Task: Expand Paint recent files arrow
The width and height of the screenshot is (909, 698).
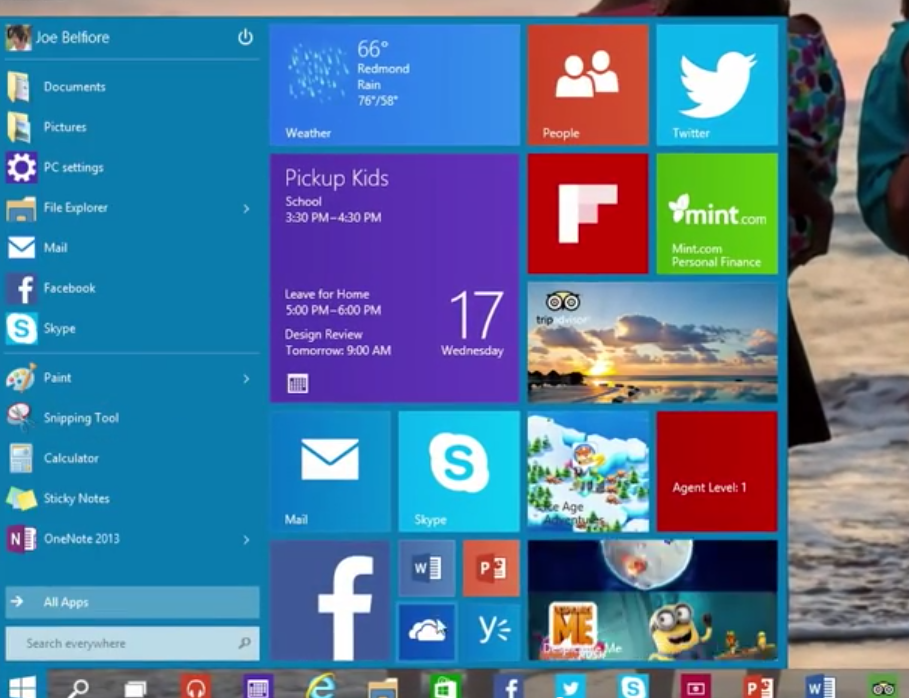Action: 246,379
